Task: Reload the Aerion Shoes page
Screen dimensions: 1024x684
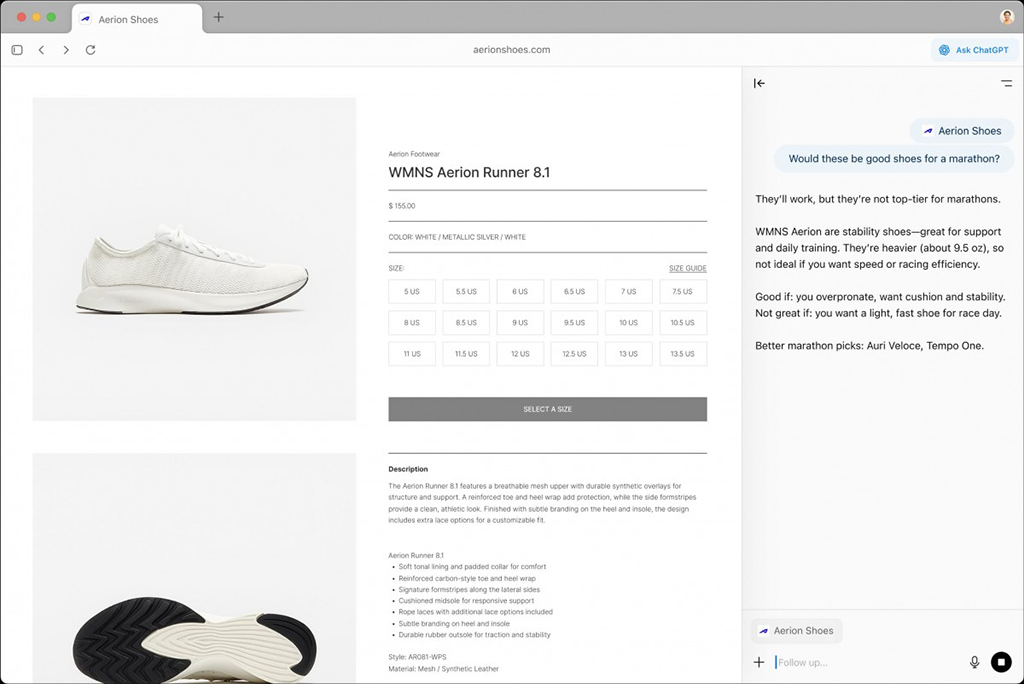Action: click(x=91, y=50)
